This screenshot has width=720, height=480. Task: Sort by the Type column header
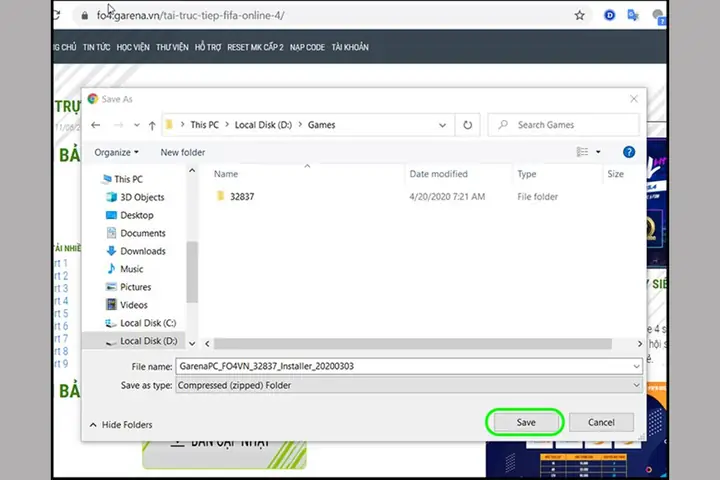[527, 174]
